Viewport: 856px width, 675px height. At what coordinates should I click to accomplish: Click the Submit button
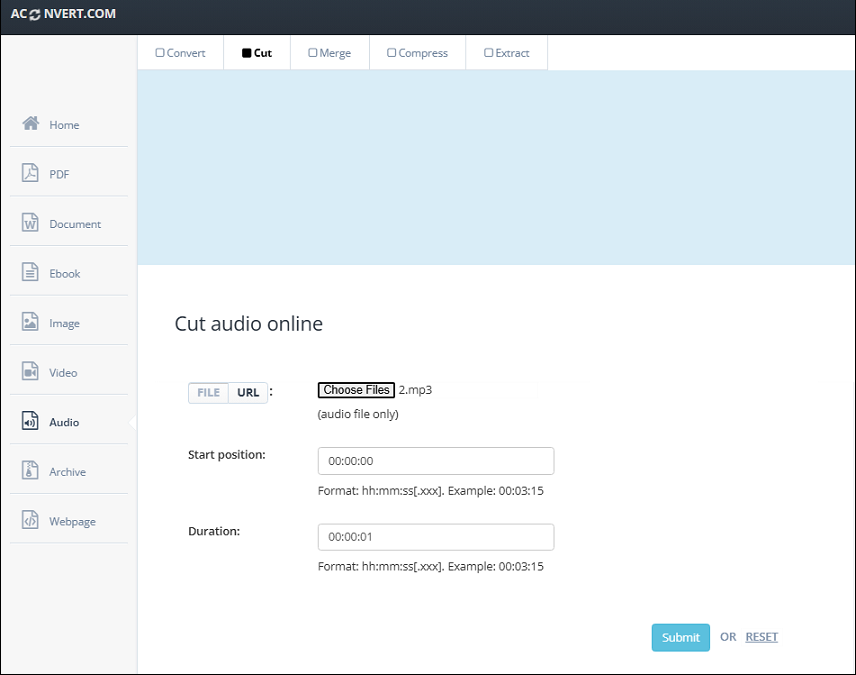(681, 637)
